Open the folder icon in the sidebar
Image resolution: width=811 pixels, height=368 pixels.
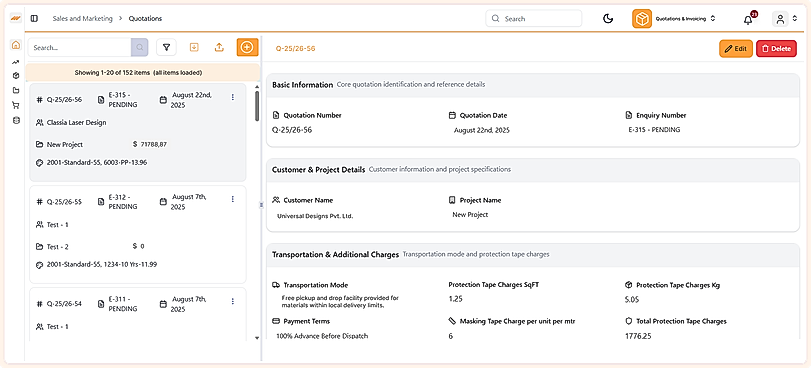[x=16, y=90]
